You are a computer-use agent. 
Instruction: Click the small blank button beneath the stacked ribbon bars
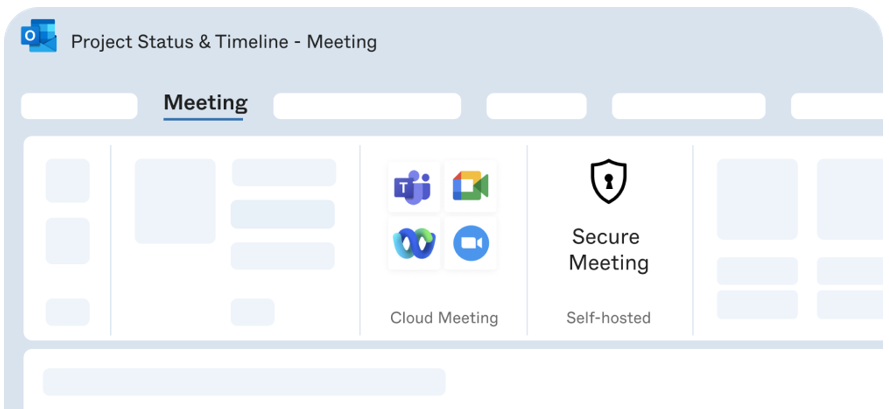252,312
